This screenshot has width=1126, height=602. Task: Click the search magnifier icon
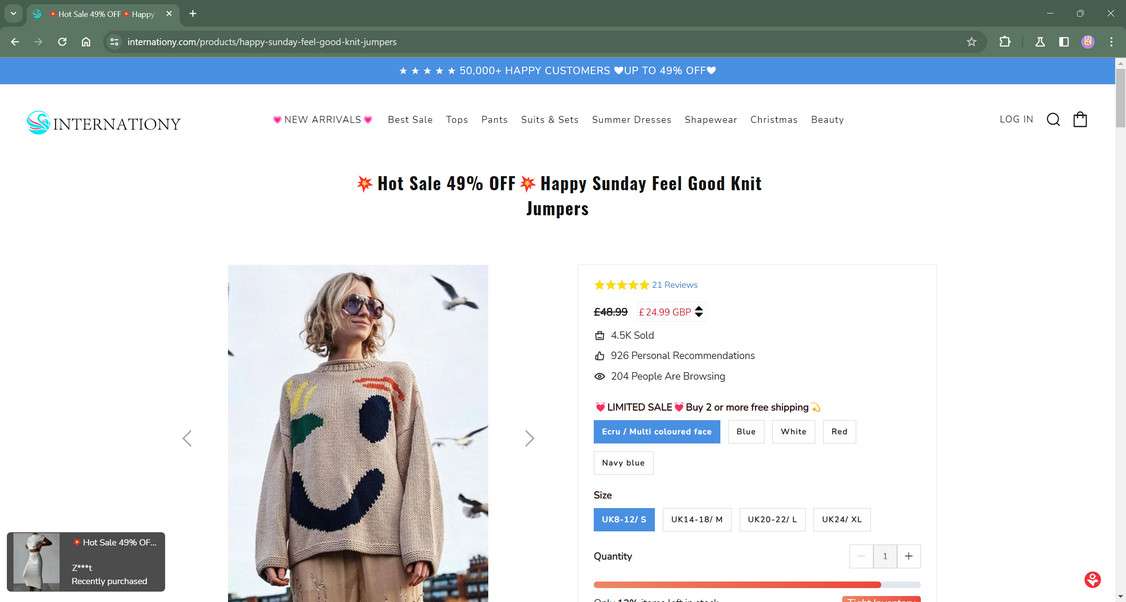click(x=1053, y=120)
